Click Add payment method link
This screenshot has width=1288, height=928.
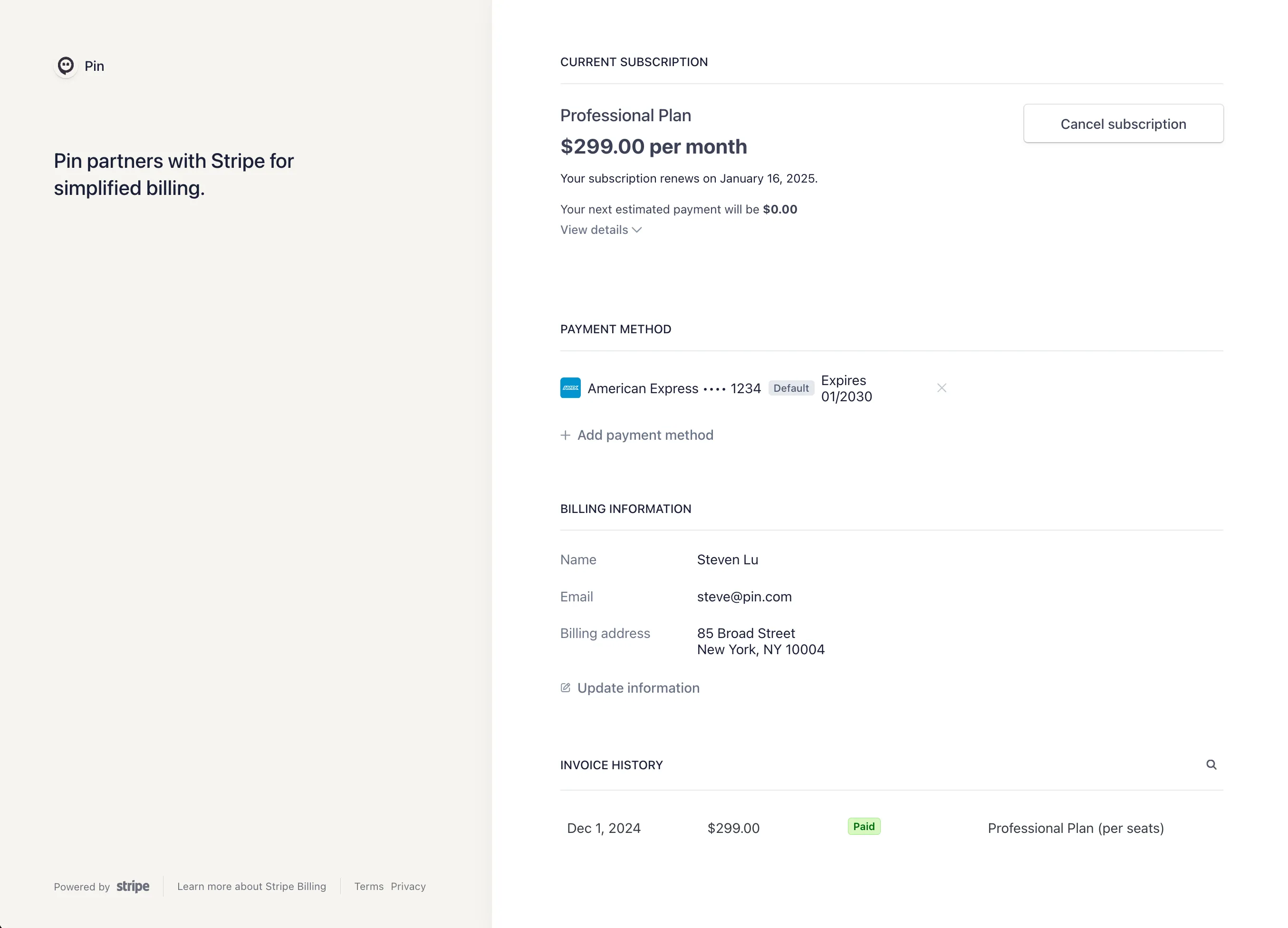tap(645, 435)
